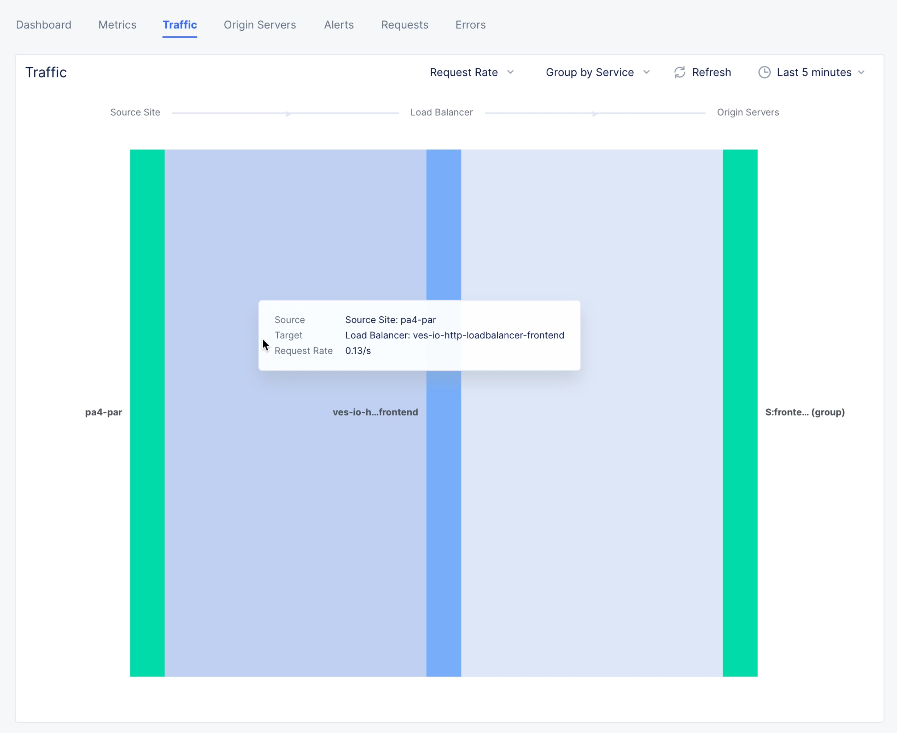Switch to the Requests tab
897x733 pixels.
(x=404, y=25)
